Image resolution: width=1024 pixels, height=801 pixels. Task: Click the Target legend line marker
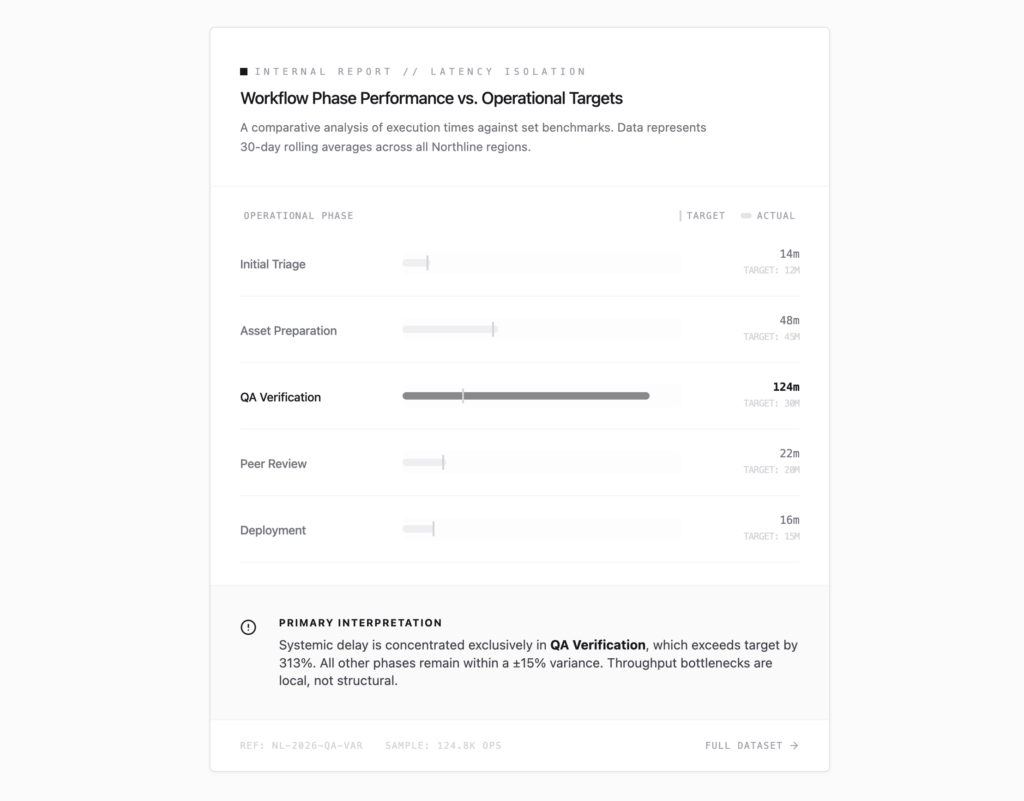pyautogui.click(x=680, y=215)
